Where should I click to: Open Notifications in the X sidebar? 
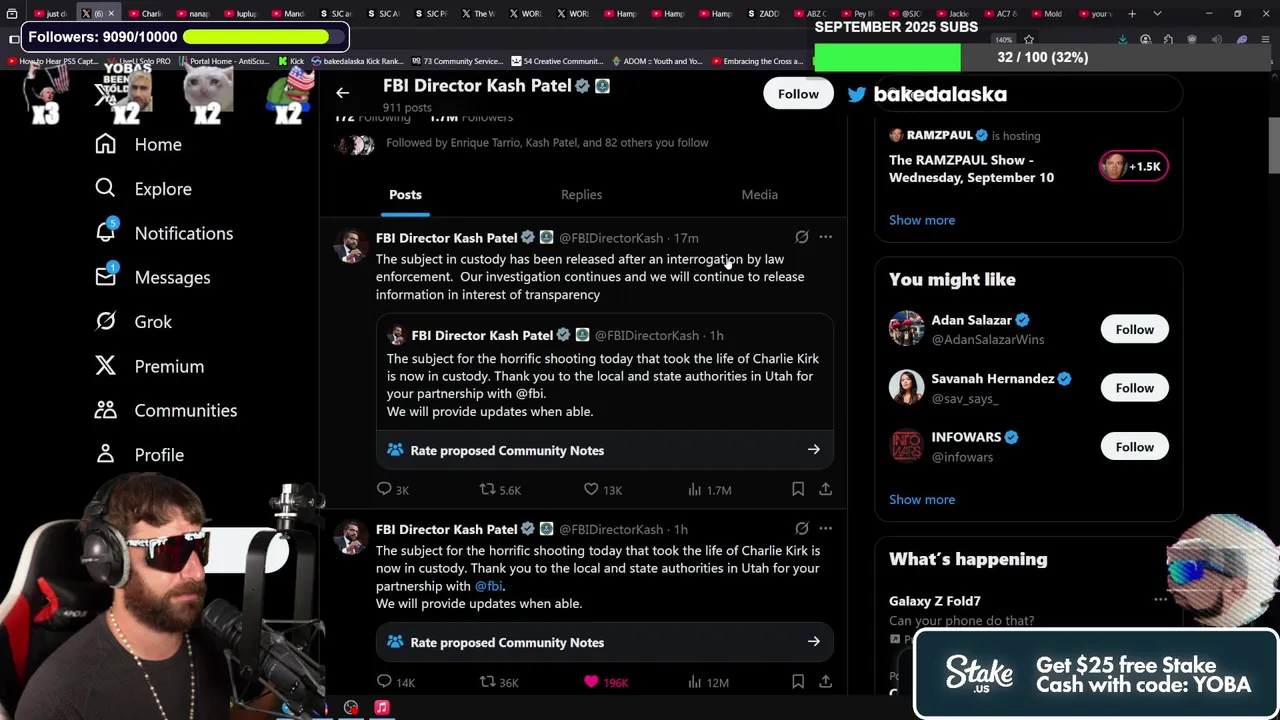(163, 233)
